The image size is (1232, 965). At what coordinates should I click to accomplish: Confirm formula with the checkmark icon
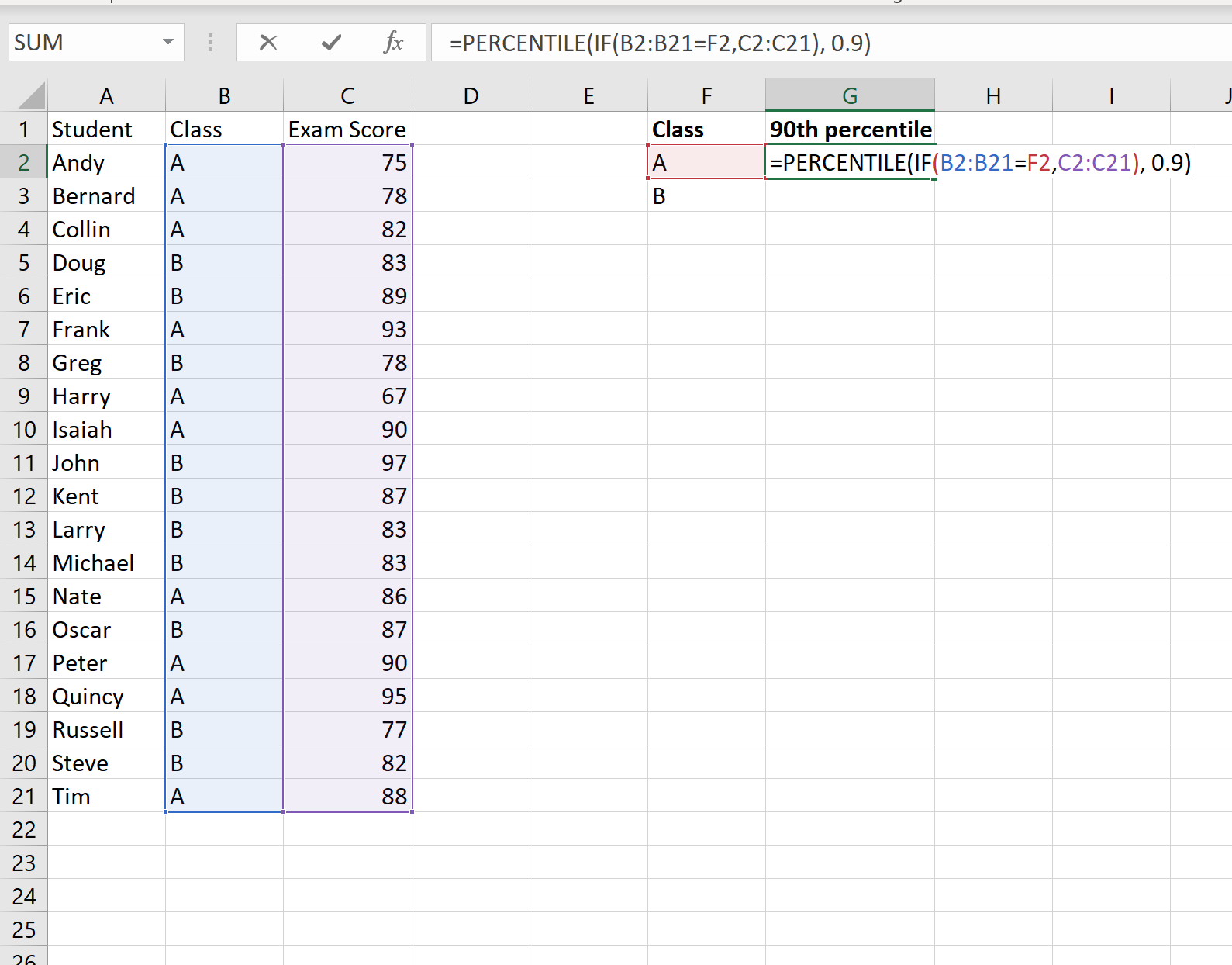[x=331, y=43]
